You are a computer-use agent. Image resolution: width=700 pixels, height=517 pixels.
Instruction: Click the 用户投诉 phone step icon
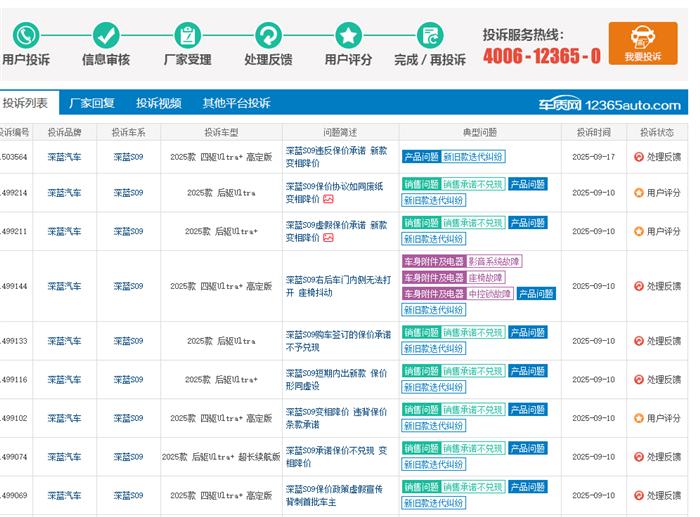click(25, 35)
